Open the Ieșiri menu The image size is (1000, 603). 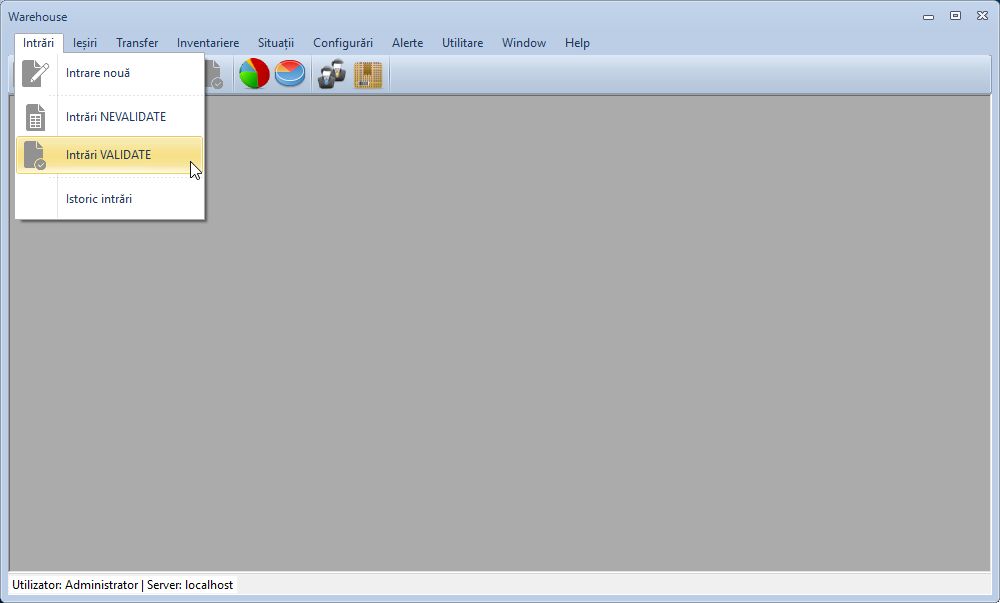pyautogui.click(x=84, y=42)
